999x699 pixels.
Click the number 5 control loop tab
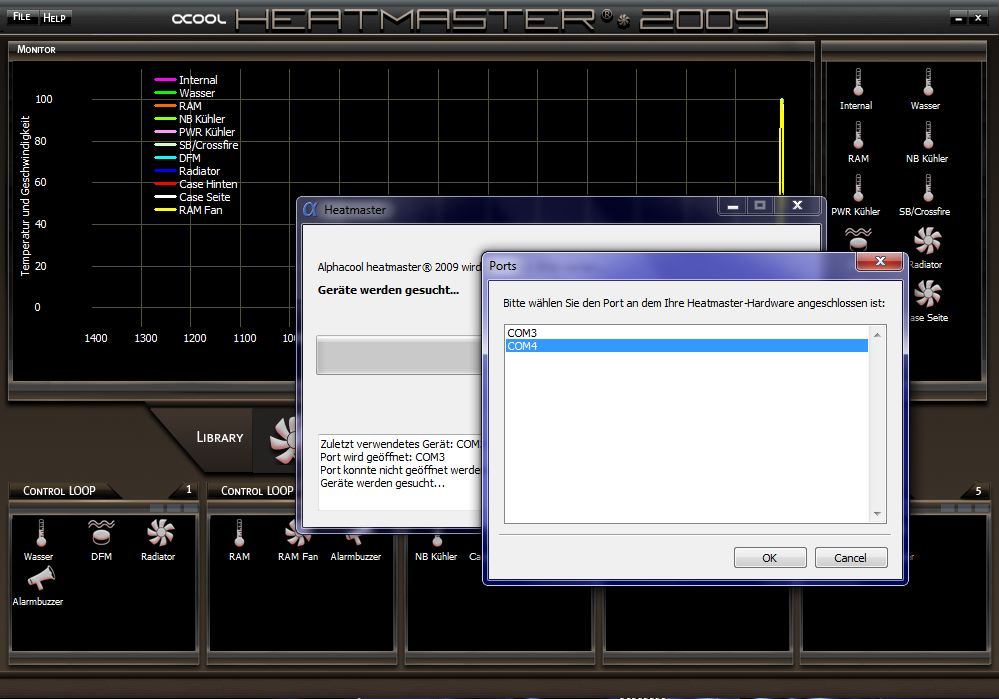(x=978, y=491)
